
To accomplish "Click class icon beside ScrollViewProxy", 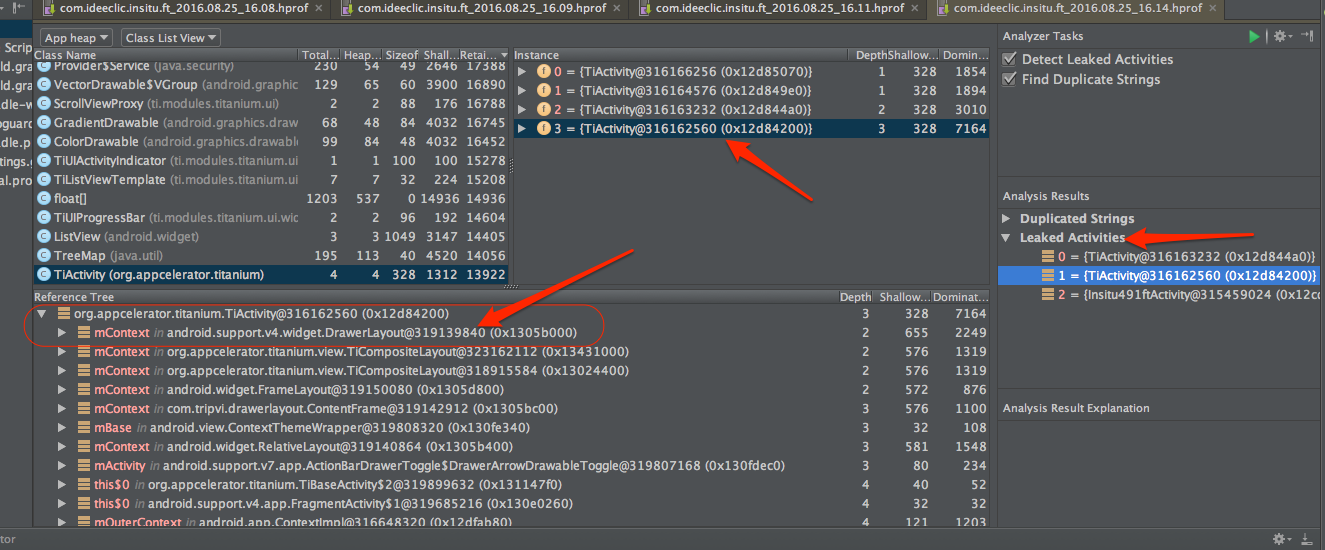I will coord(43,104).
